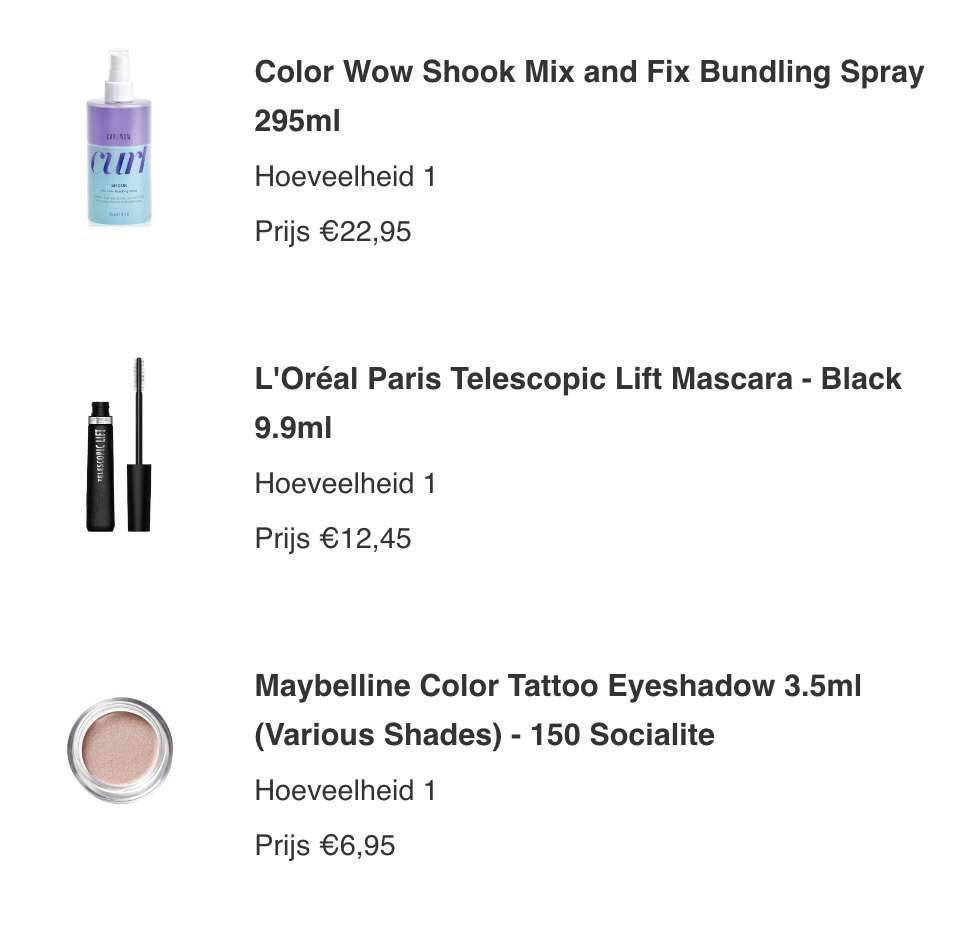
Task: Click the price €6,95
Action: (357, 846)
